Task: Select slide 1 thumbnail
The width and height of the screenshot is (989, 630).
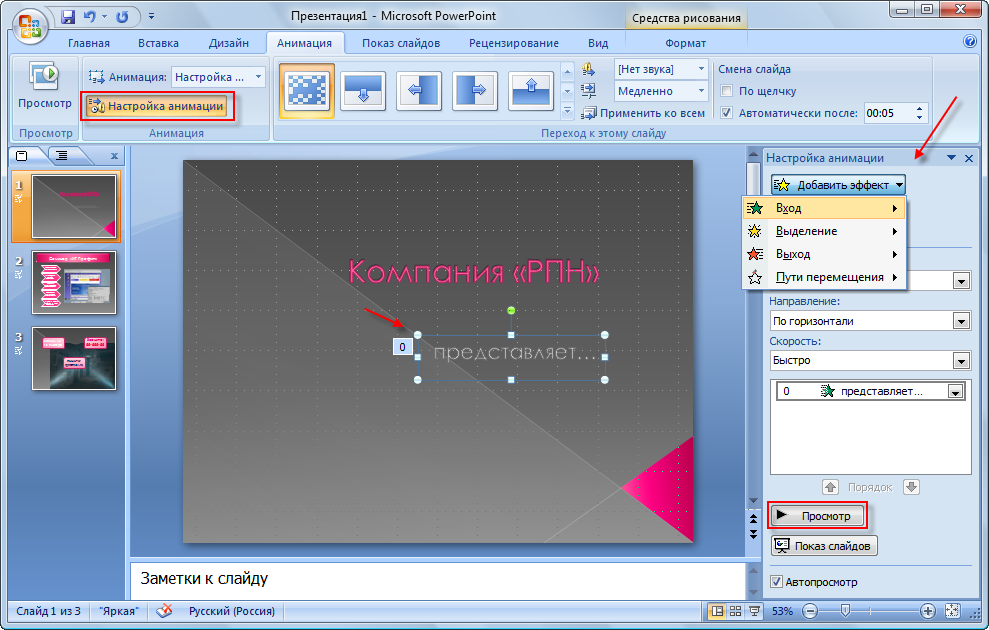Action: (74, 207)
